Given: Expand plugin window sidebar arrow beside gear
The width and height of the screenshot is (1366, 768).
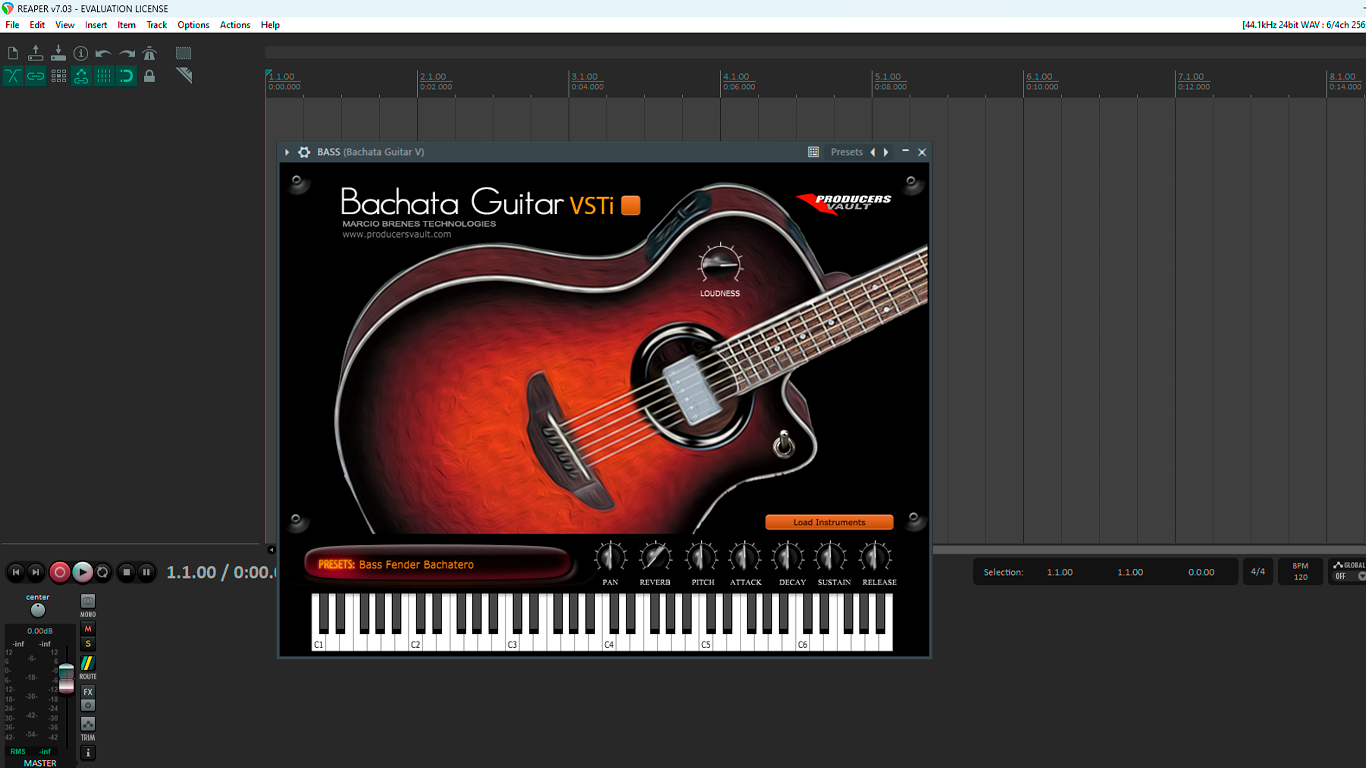Looking at the screenshot, I should tap(287, 152).
